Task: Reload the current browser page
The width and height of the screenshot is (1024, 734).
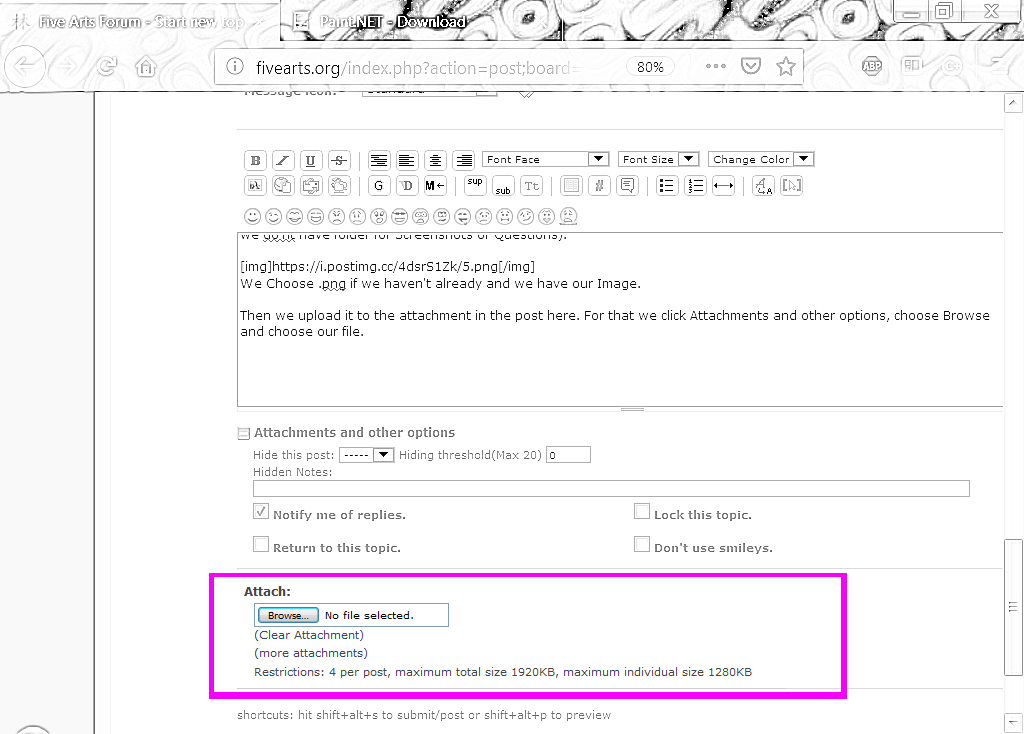Action: tap(107, 66)
